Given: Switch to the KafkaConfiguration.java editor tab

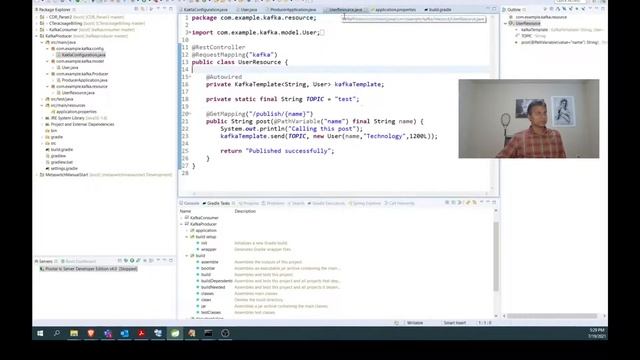Looking at the screenshot, I should tap(205, 9).
